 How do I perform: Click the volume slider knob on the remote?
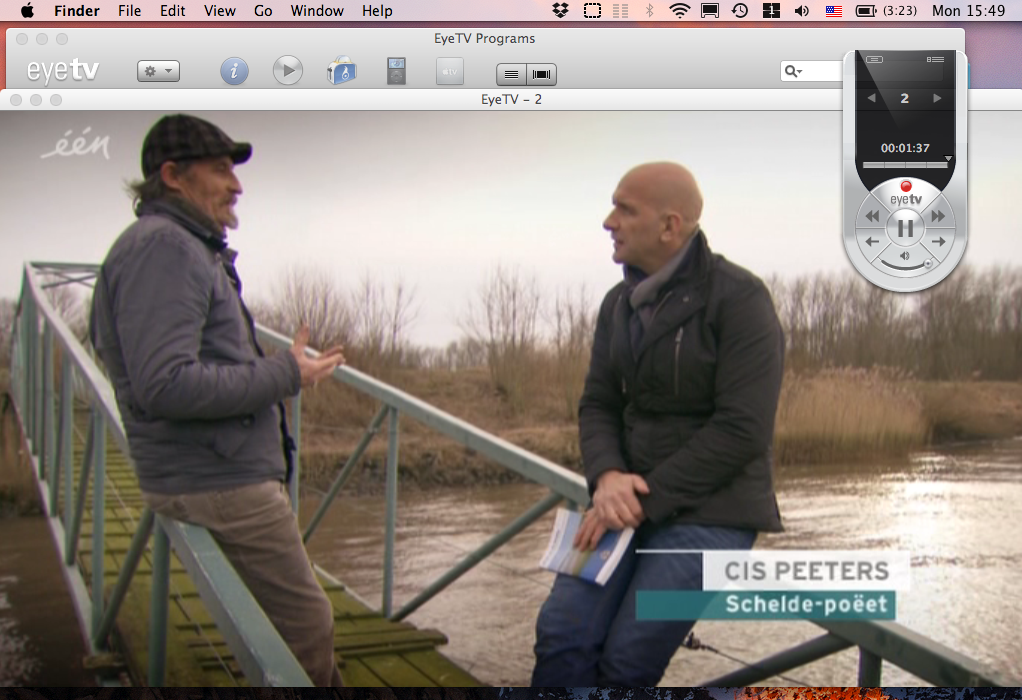pos(928,263)
